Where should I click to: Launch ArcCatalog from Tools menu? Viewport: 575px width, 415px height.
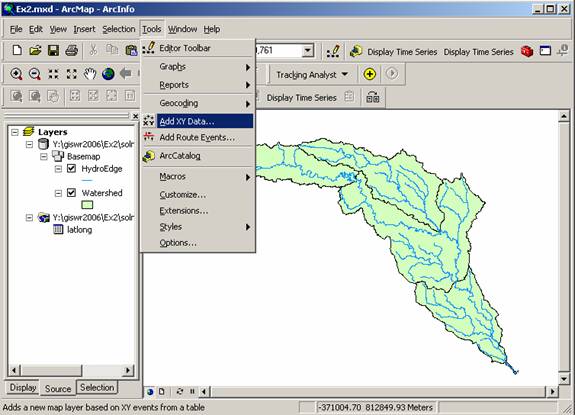coord(198,156)
